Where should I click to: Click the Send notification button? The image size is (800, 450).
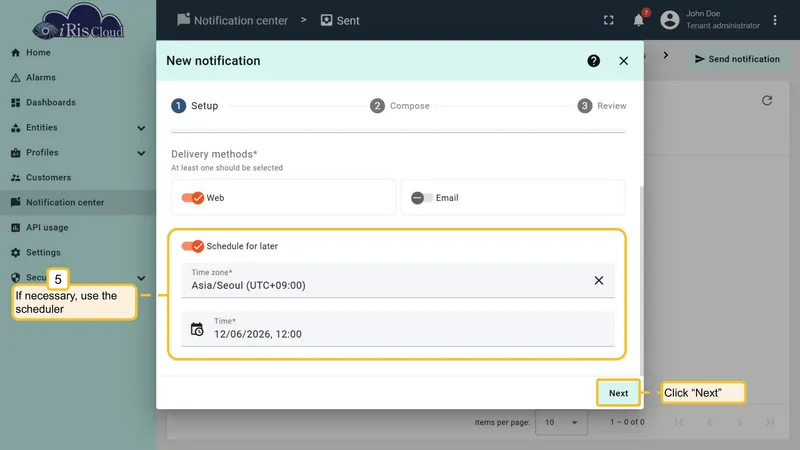click(x=737, y=59)
